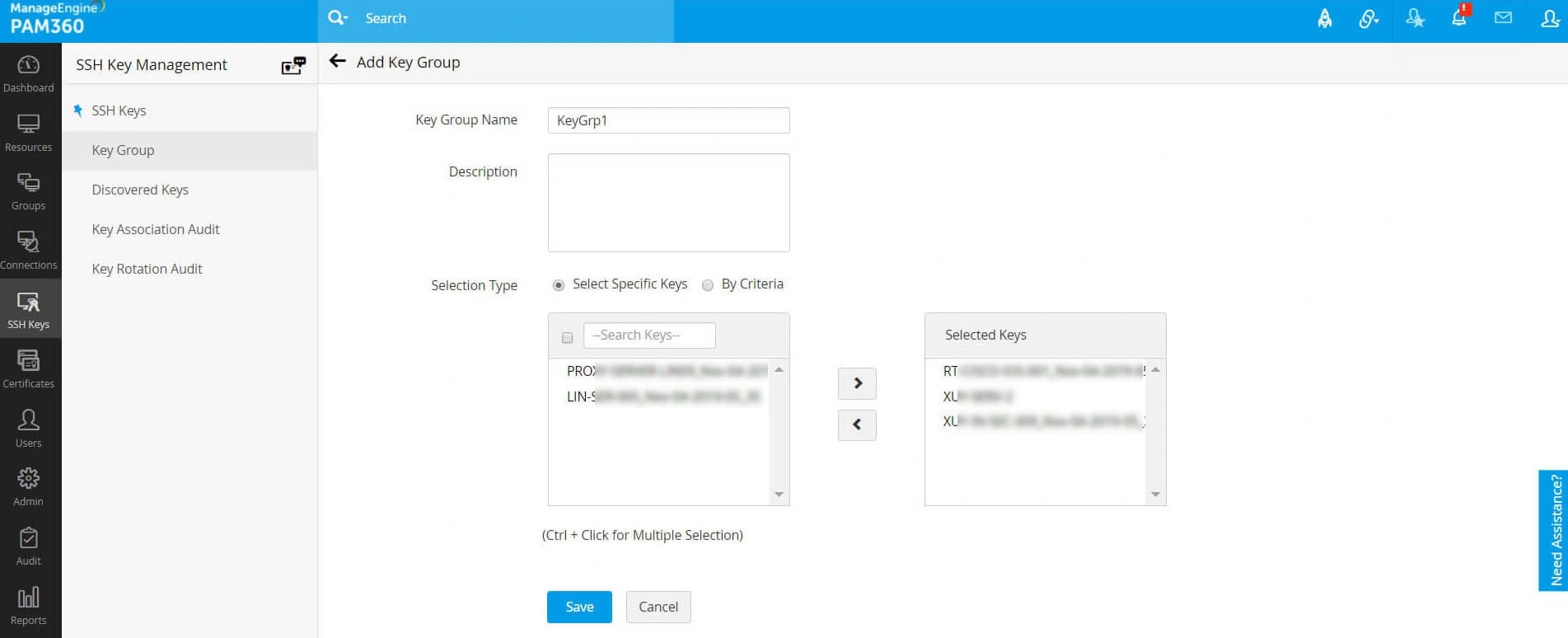Click the down arrow of Selected Keys scrollbar
This screenshot has height=638, width=1568.
[1155, 495]
